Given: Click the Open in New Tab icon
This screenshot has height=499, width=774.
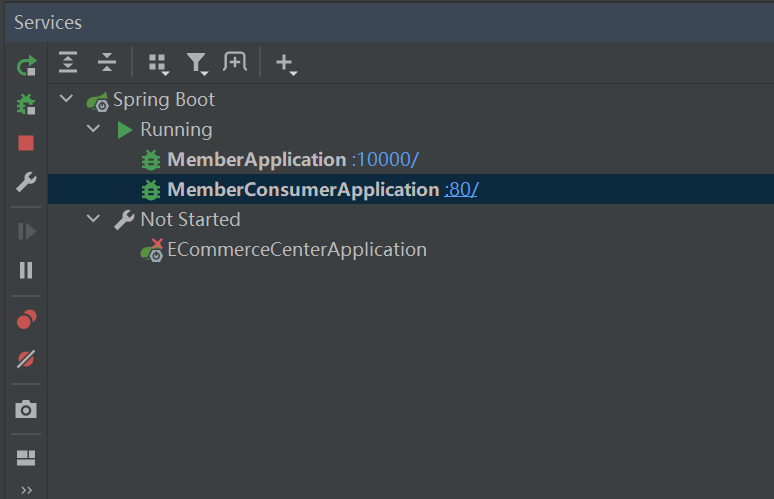Looking at the screenshot, I should (x=235, y=62).
